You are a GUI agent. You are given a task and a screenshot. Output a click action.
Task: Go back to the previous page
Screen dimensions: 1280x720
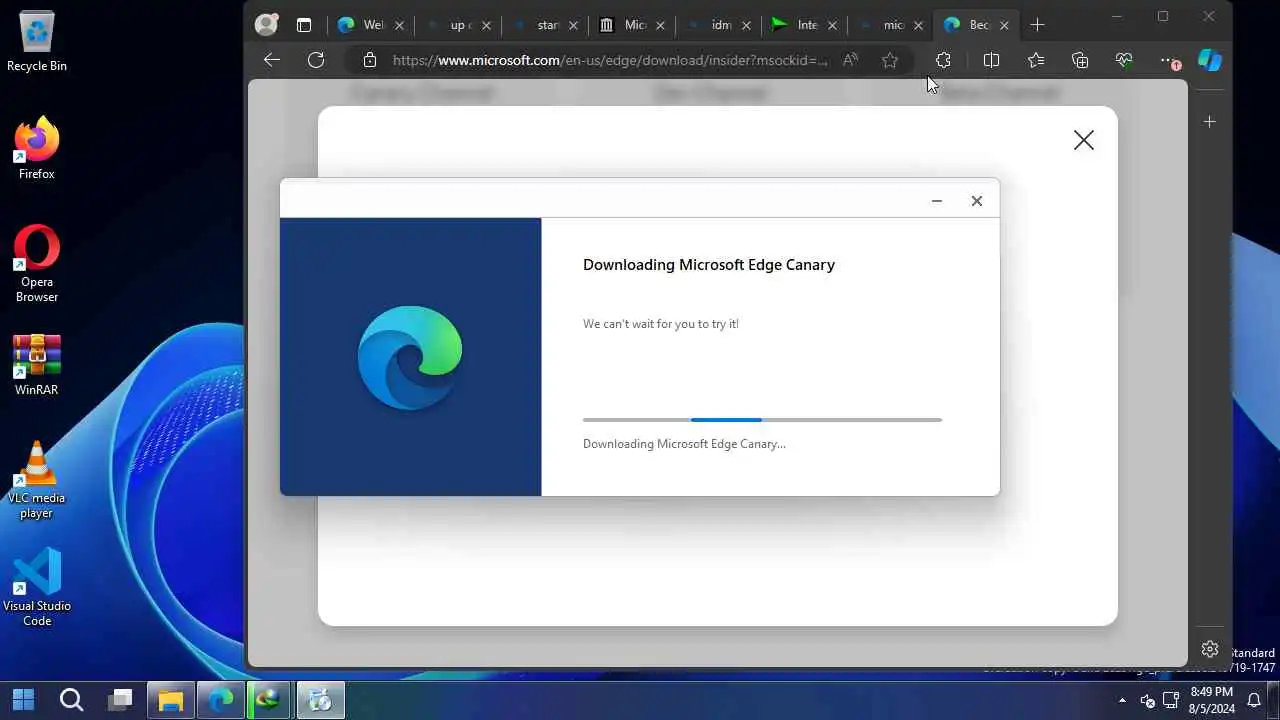point(272,60)
